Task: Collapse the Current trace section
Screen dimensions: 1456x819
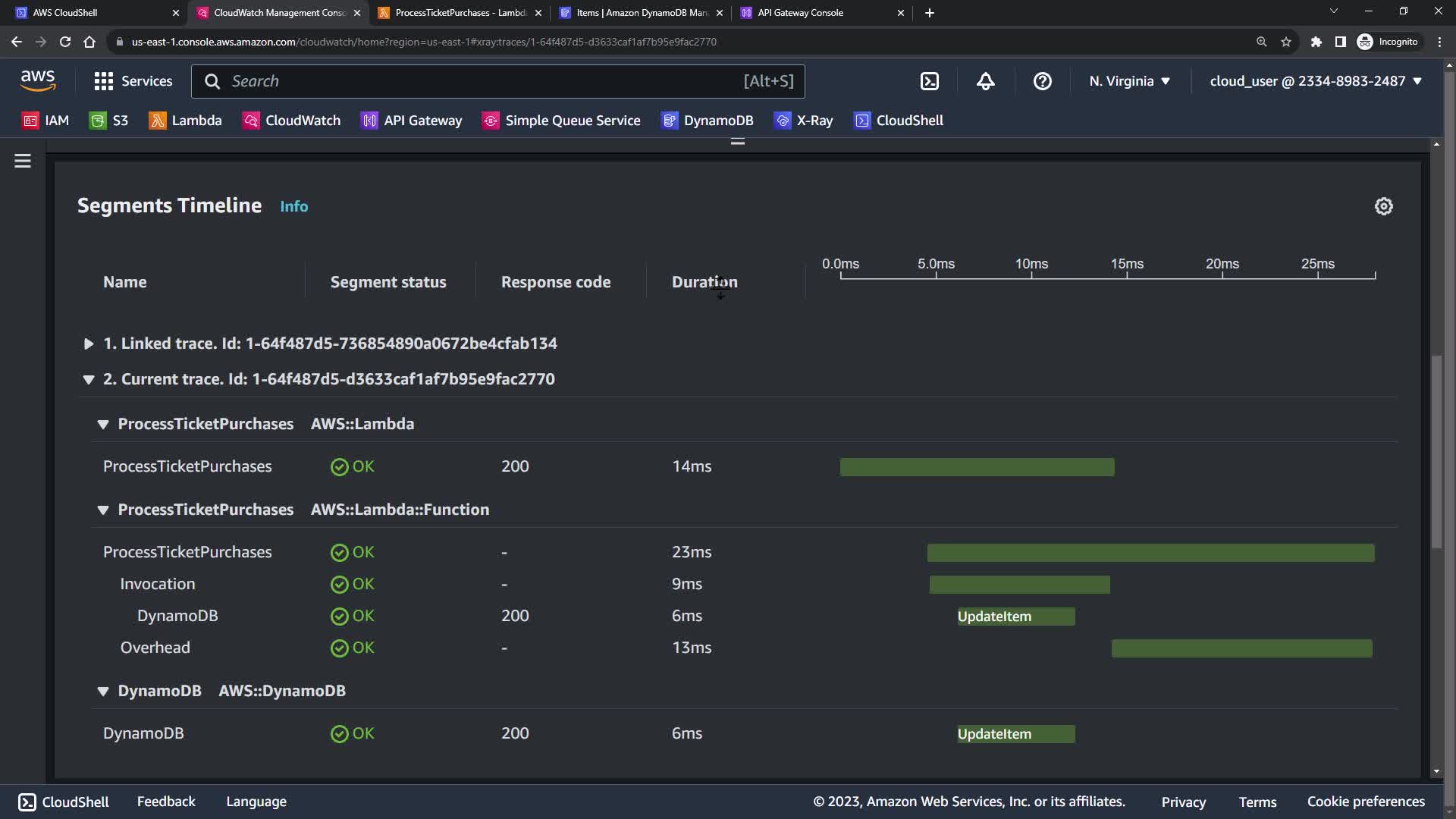Action: 89,379
